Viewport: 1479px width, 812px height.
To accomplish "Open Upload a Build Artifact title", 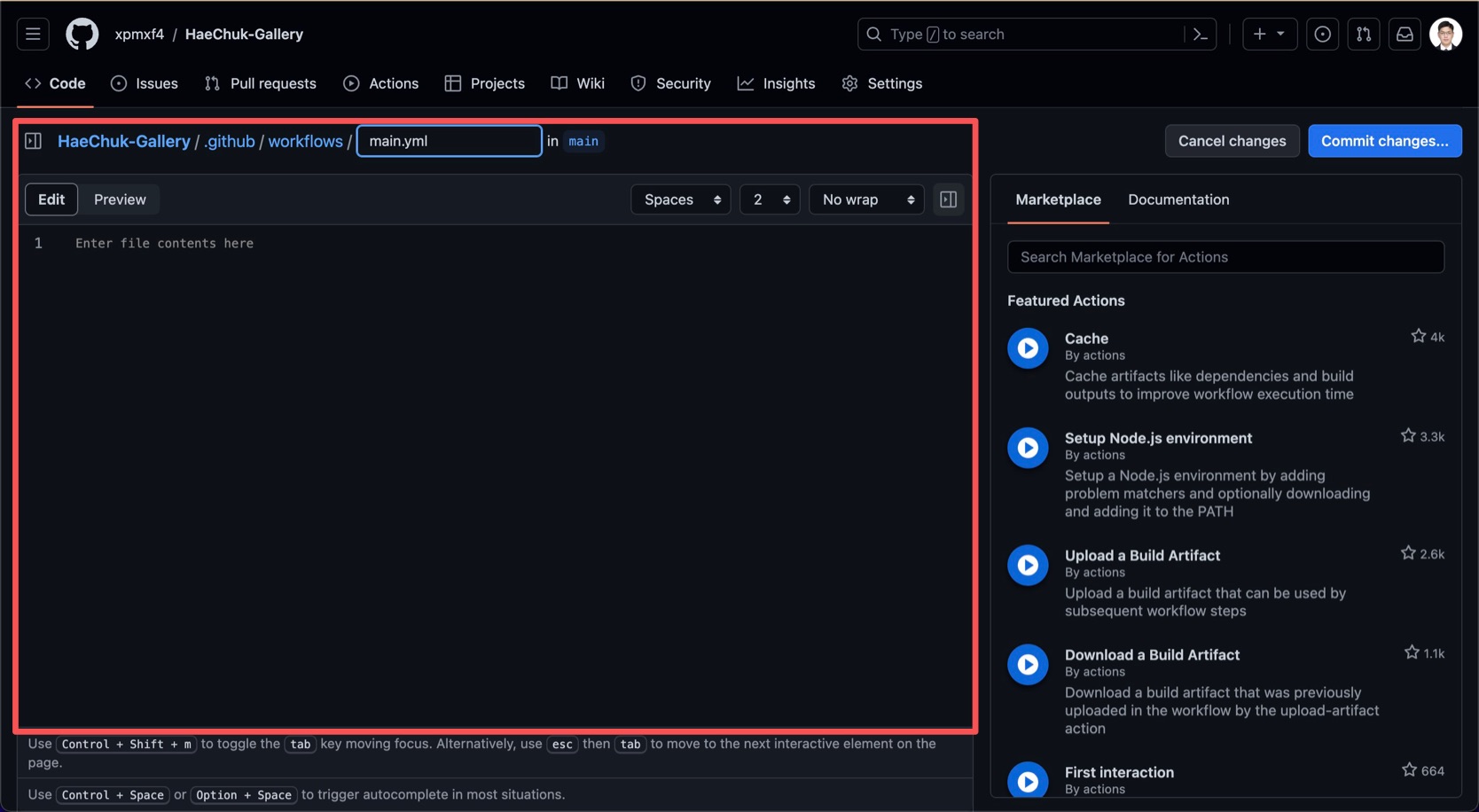I will [x=1142, y=556].
